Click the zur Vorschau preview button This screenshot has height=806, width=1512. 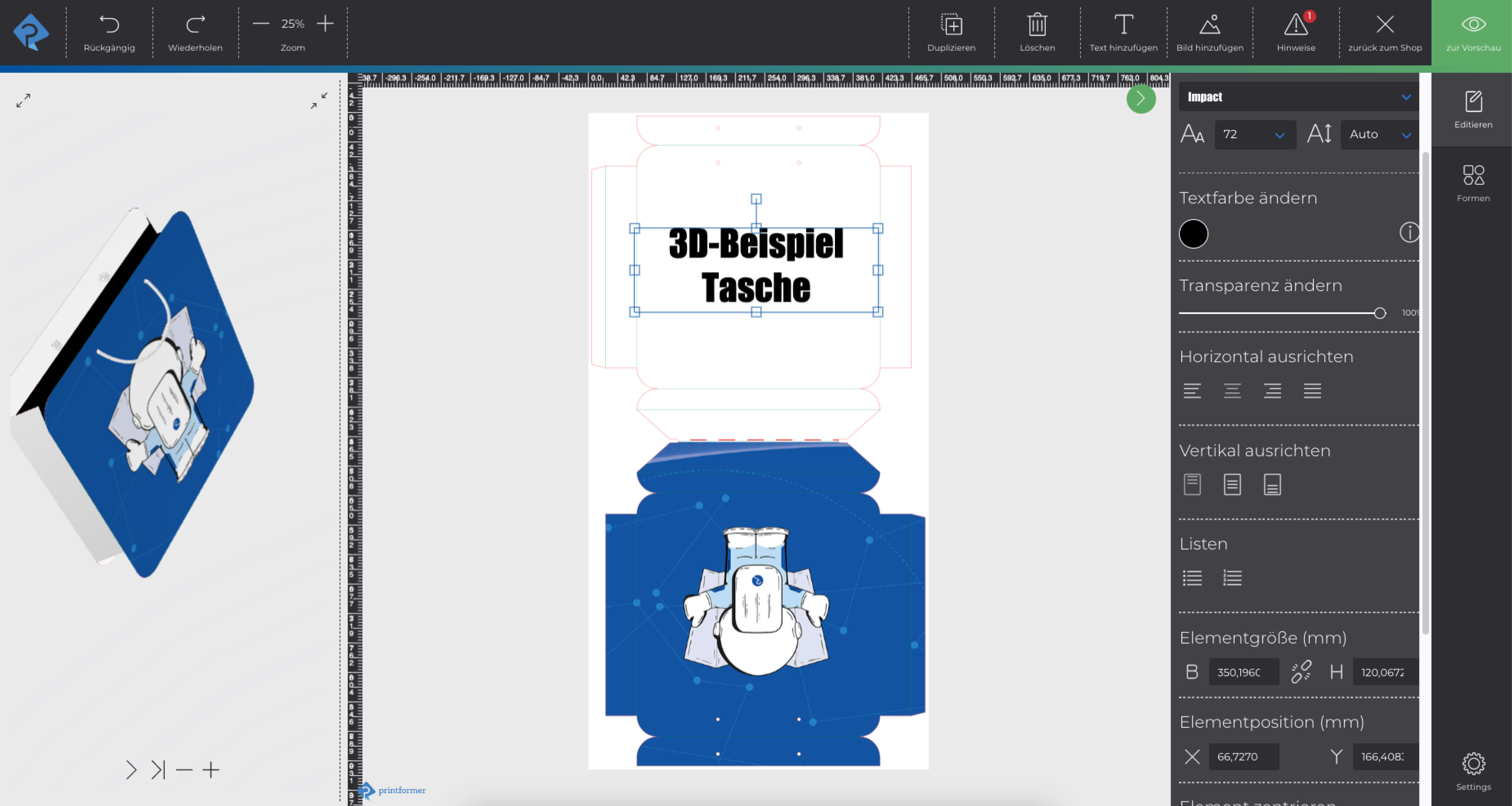click(x=1471, y=32)
